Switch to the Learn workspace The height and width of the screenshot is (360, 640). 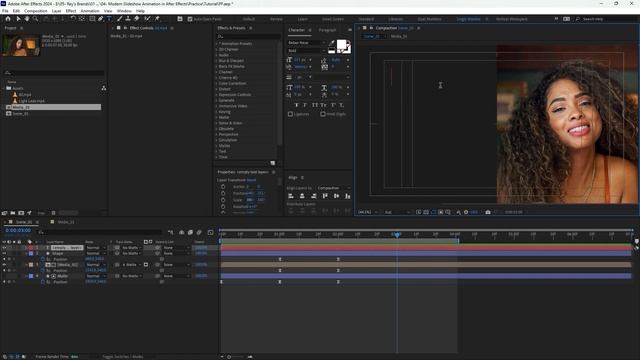302,19
